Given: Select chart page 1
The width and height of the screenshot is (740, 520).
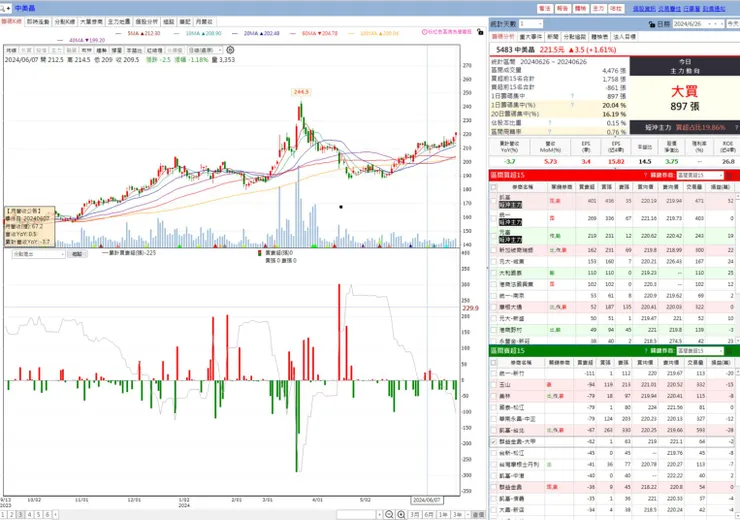Looking at the screenshot, I should click(3, 514).
